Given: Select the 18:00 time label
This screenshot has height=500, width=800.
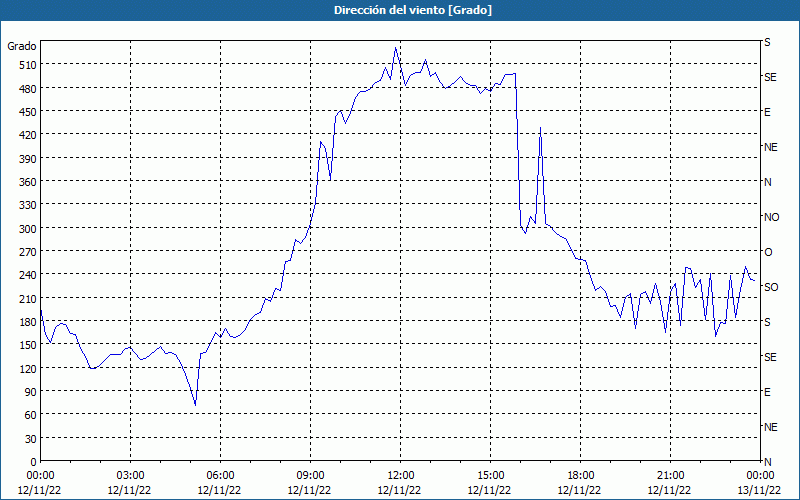Looking at the screenshot, I should (x=580, y=475).
